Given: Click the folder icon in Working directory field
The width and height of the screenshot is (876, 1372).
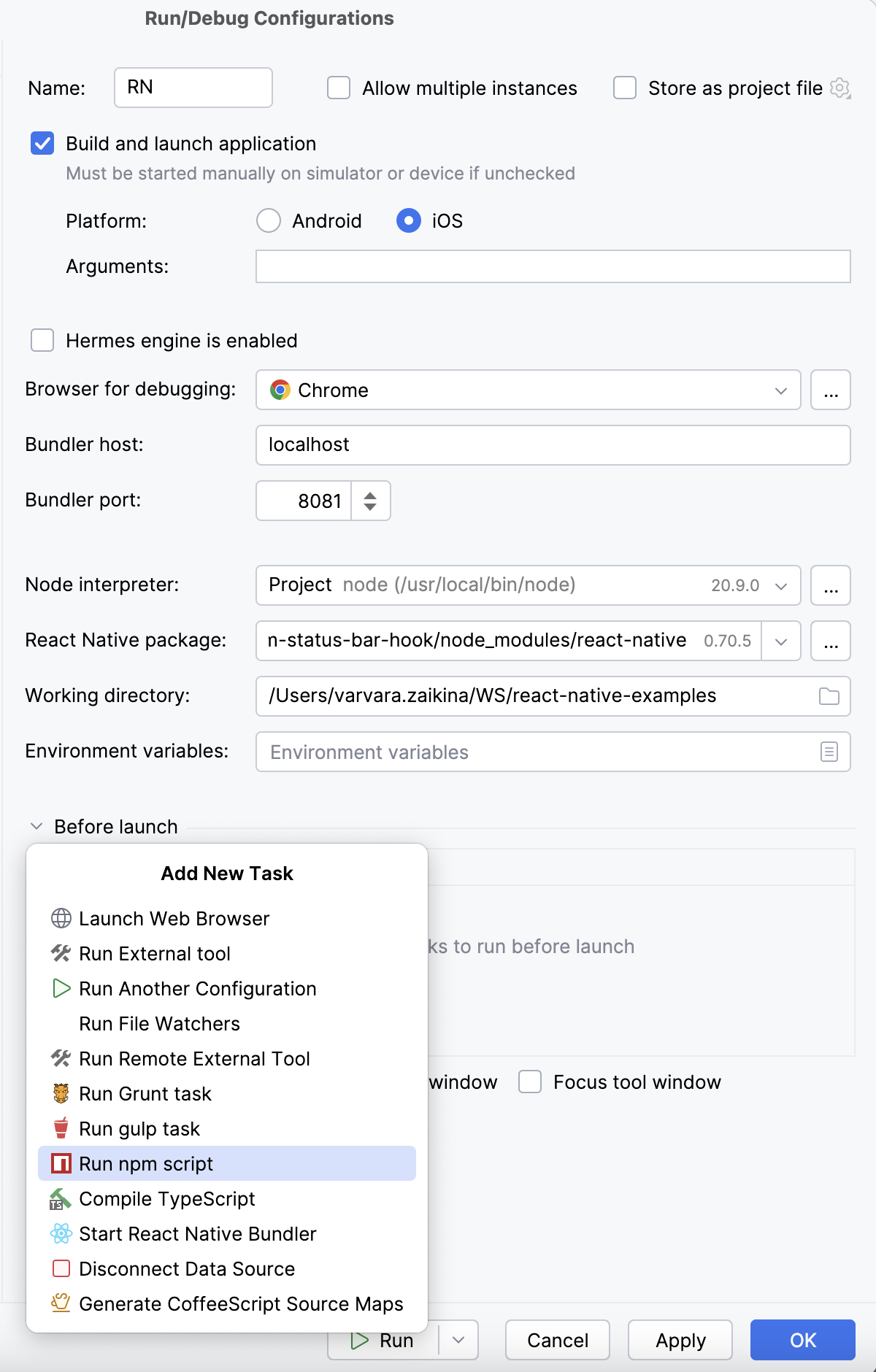Looking at the screenshot, I should pos(829,696).
